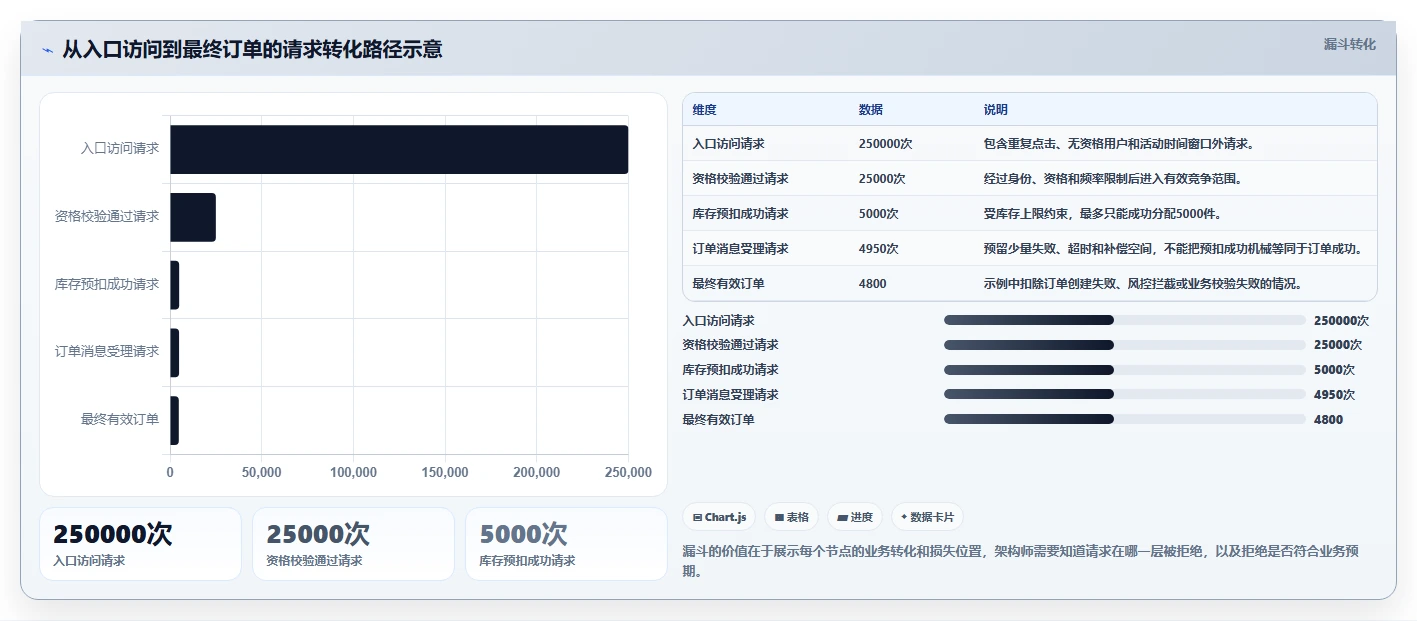Click the 最终有效订单 y-axis label in the chart
The image size is (1417, 621).
click(120, 419)
